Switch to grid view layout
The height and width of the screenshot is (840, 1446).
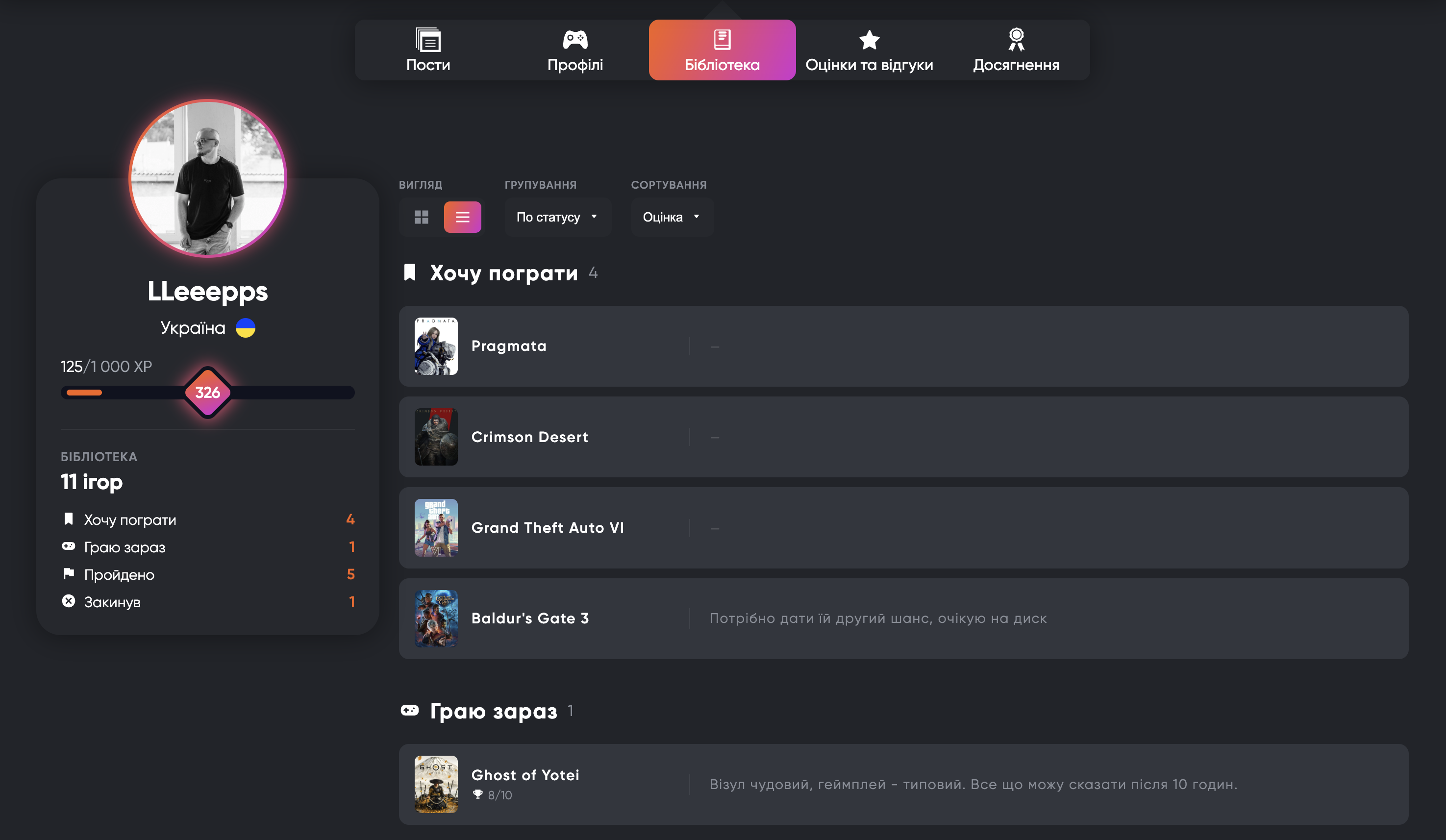(422, 217)
